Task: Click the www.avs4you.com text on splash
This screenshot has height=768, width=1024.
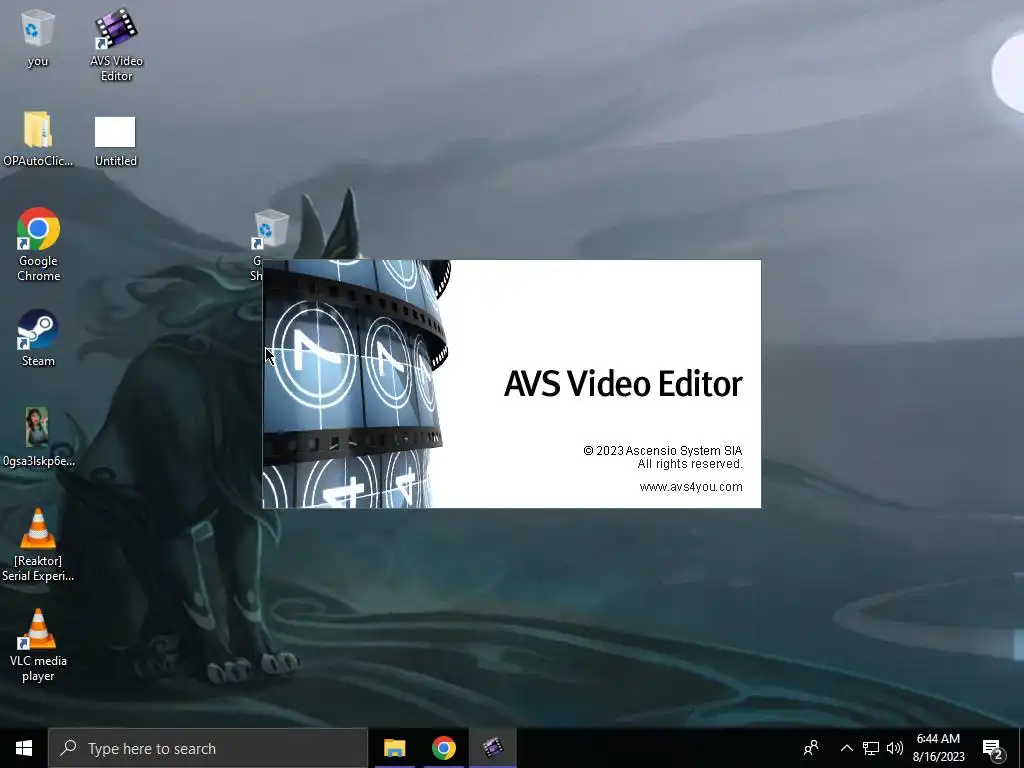Action: pos(691,487)
